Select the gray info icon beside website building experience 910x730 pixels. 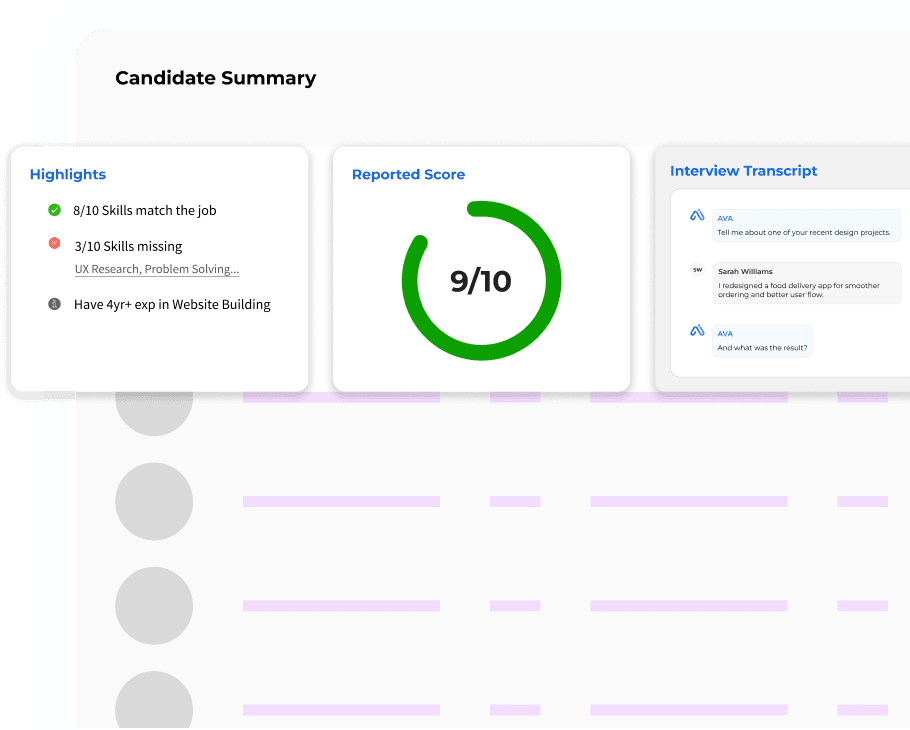pyautogui.click(x=55, y=304)
